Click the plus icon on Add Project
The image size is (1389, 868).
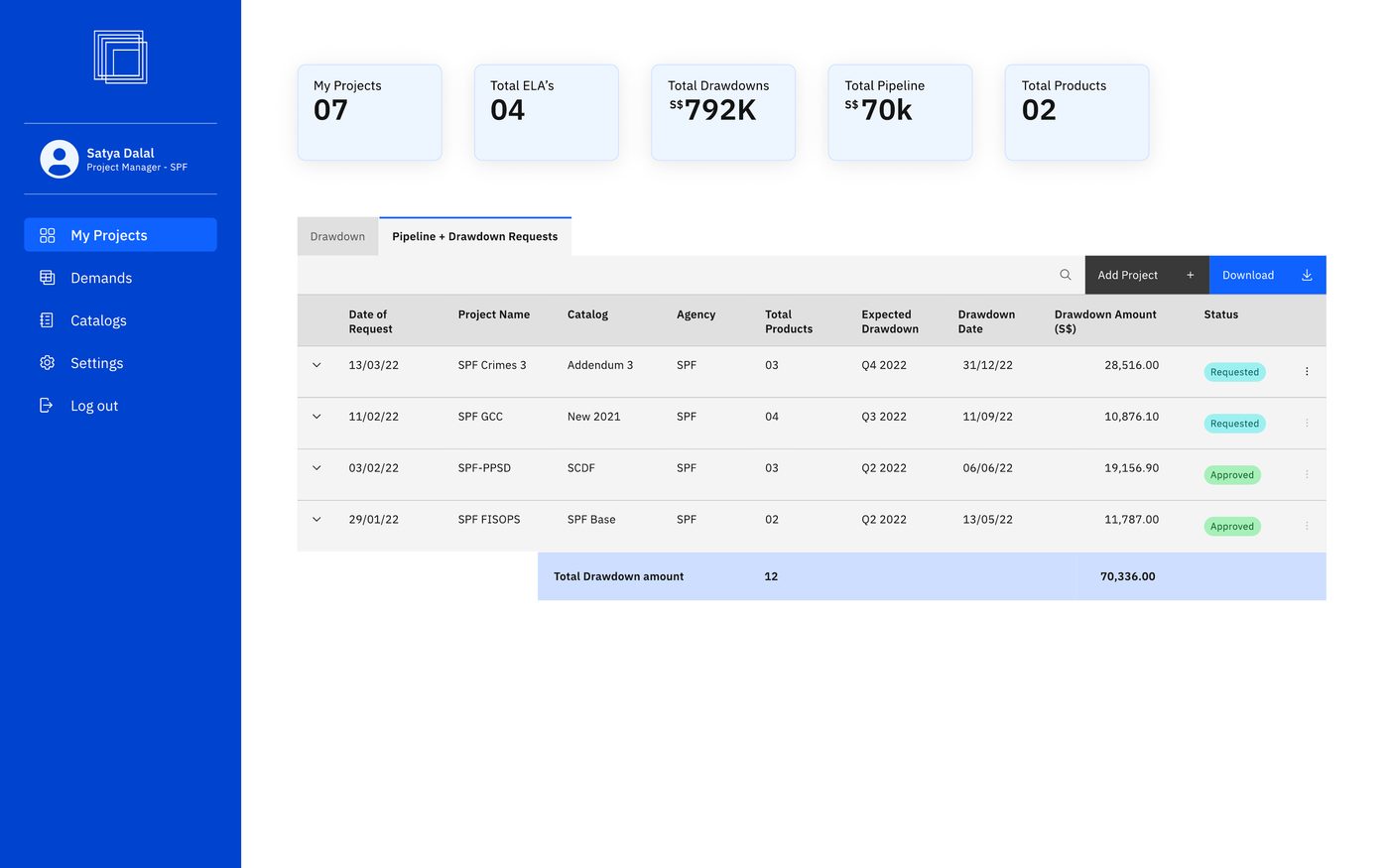(x=1191, y=275)
